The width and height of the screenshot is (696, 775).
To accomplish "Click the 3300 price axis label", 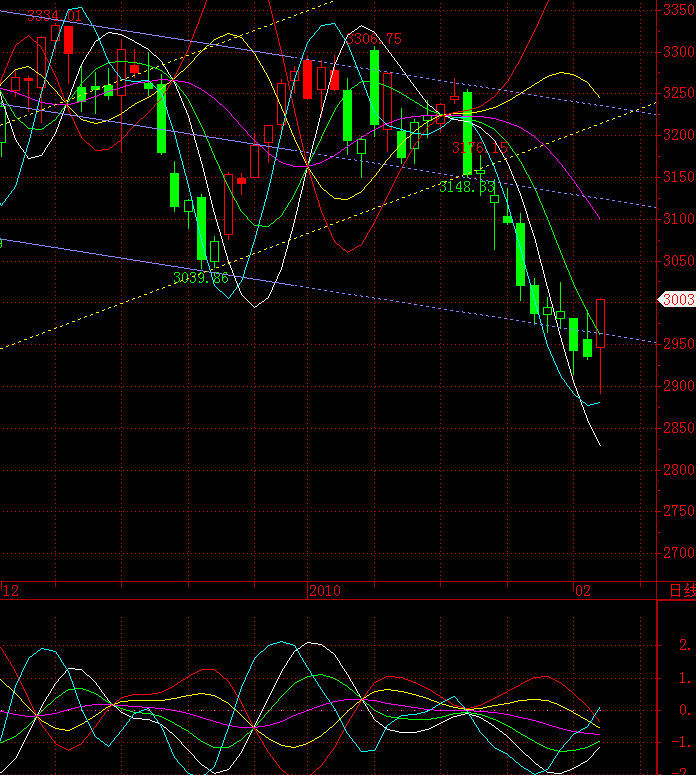I will coord(679,51).
